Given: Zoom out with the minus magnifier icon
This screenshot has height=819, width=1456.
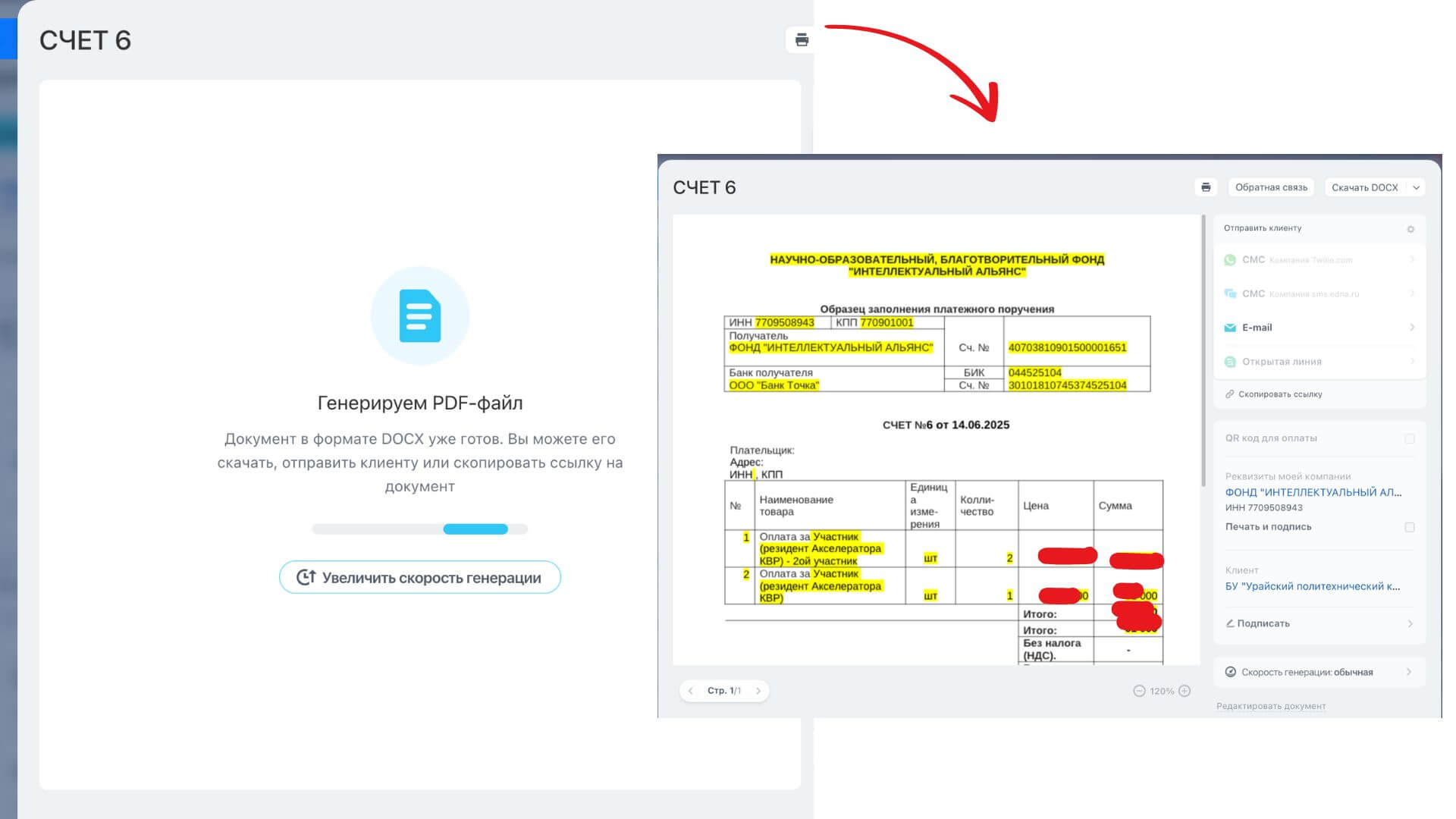Looking at the screenshot, I should click(1139, 691).
